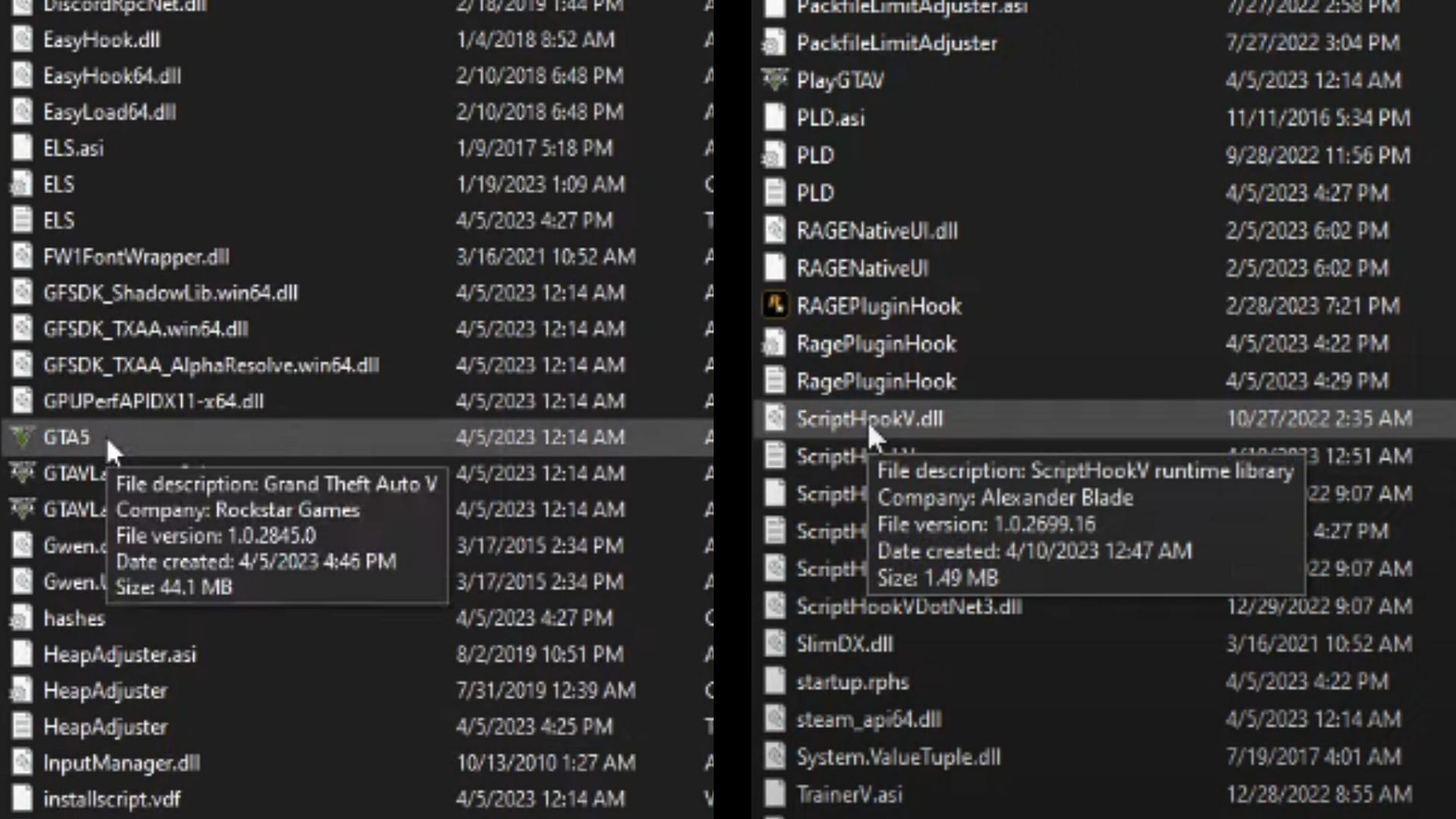Select the FW1FontWrapper.dll file name
Image resolution: width=1456 pixels, height=819 pixels.
coord(136,256)
